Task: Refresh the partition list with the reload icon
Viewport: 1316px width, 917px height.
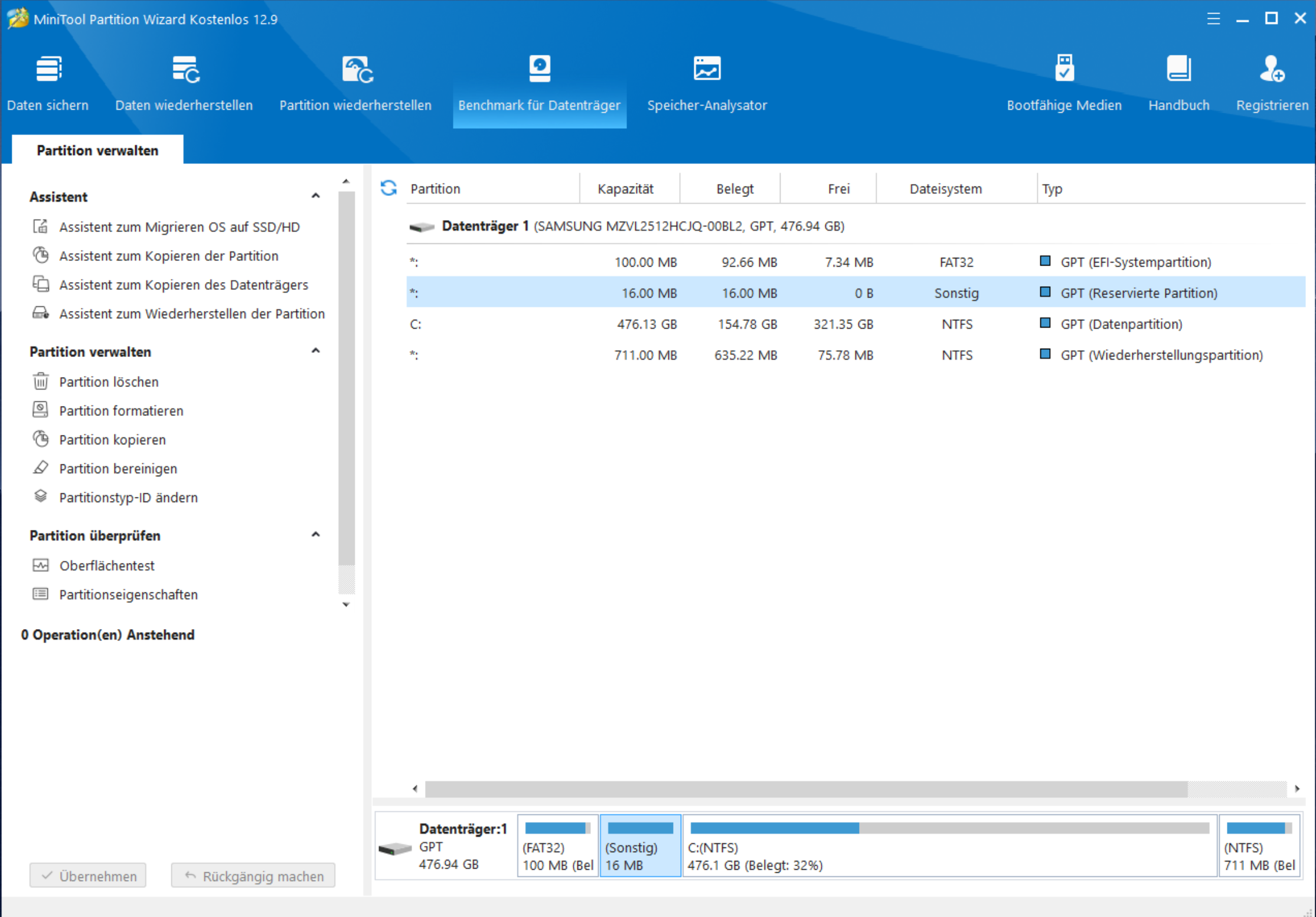Action: point(388,188)
